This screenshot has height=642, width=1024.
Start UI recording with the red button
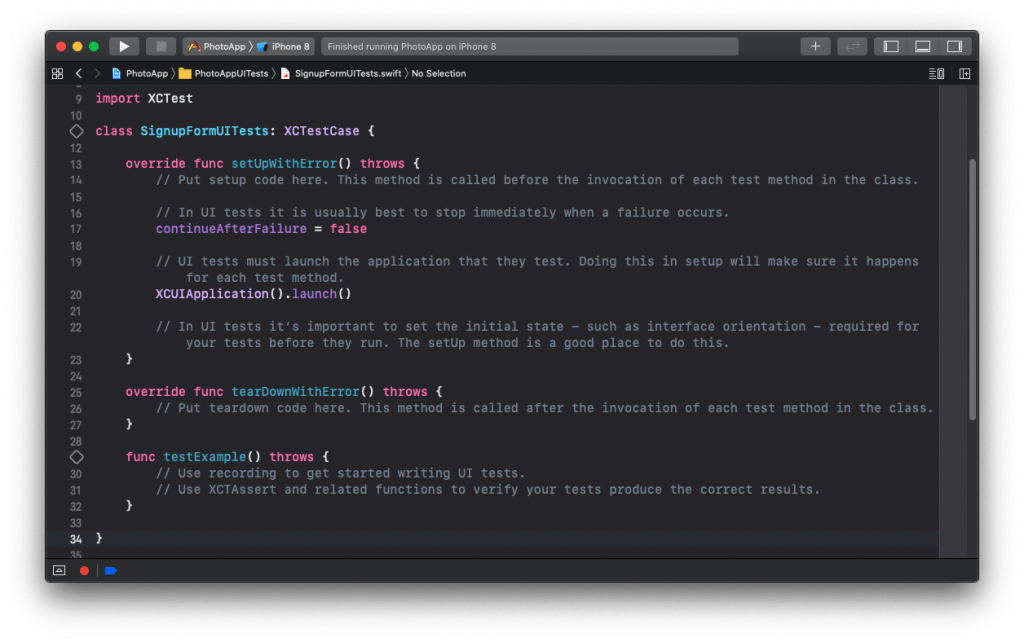click(84, 570)
